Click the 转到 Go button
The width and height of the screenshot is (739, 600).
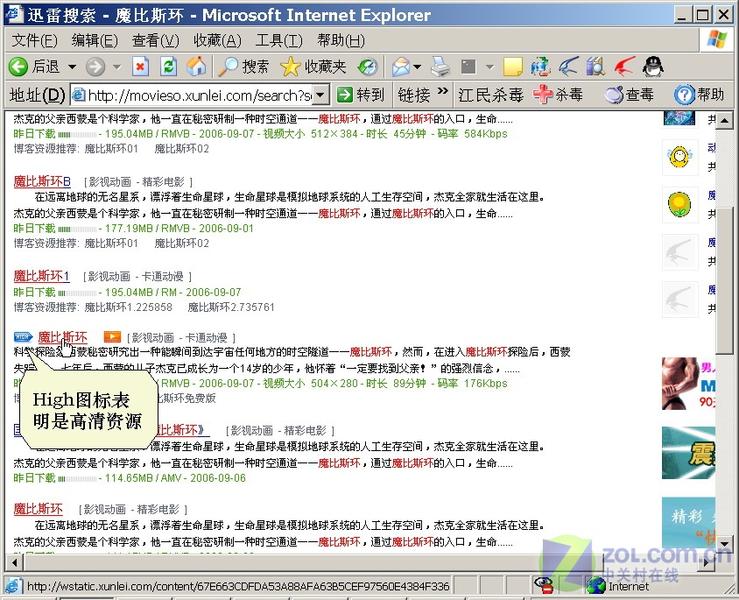361,96
